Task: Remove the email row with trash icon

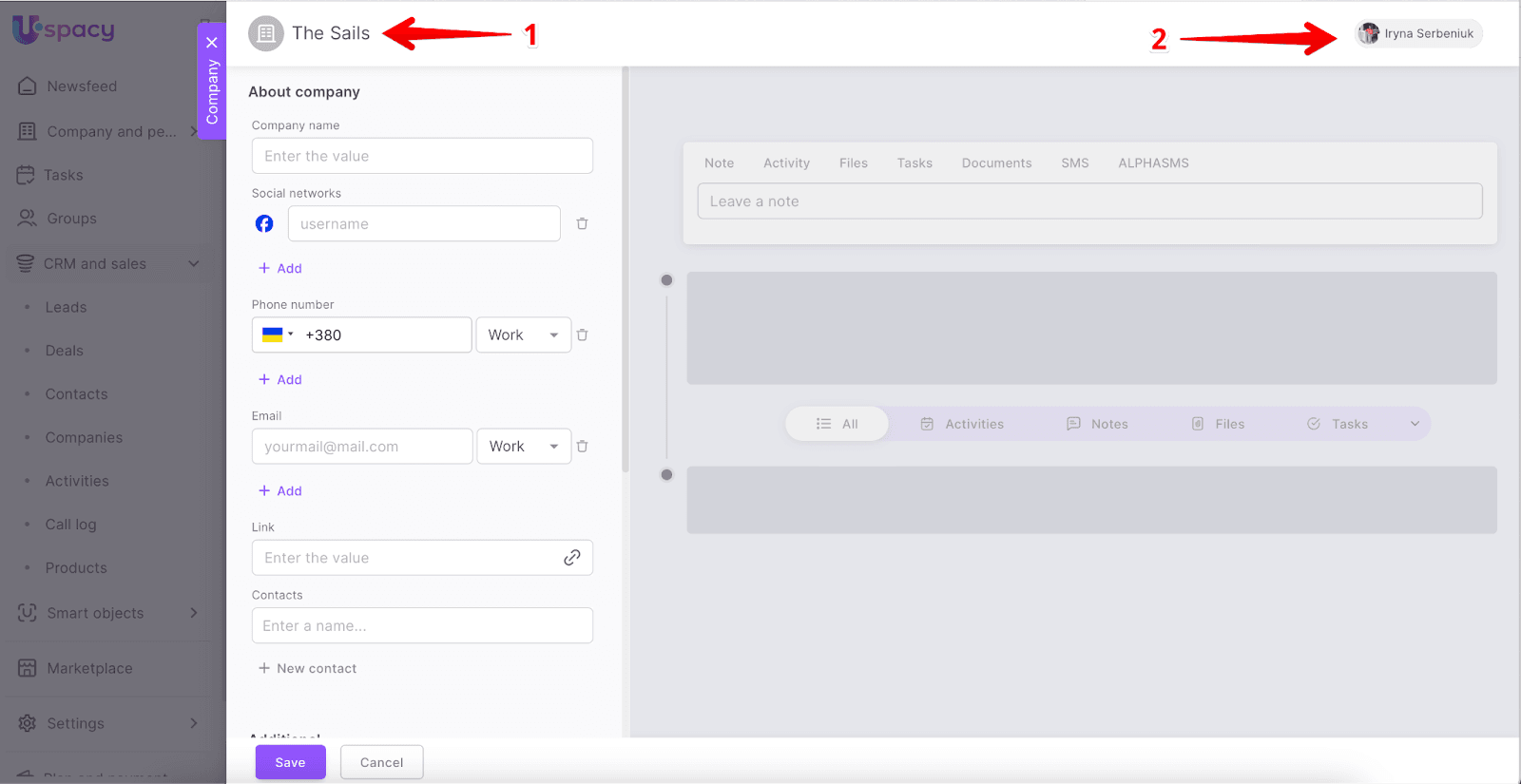Action: [x=582, y=446]
